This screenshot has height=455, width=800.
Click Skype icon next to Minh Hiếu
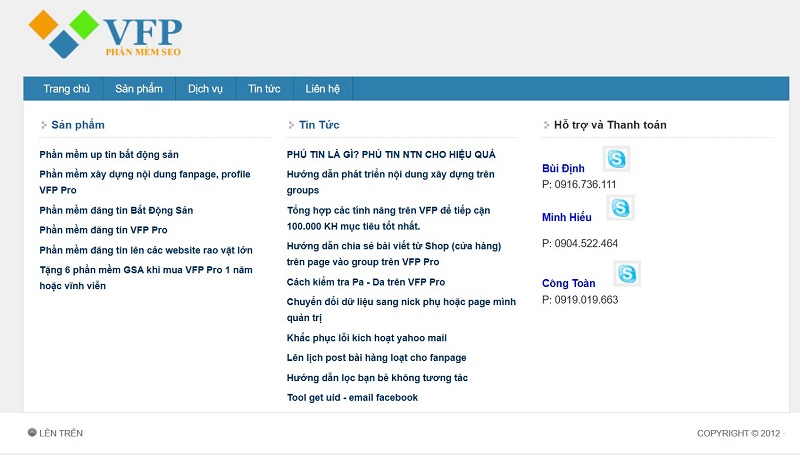(620, 208)
